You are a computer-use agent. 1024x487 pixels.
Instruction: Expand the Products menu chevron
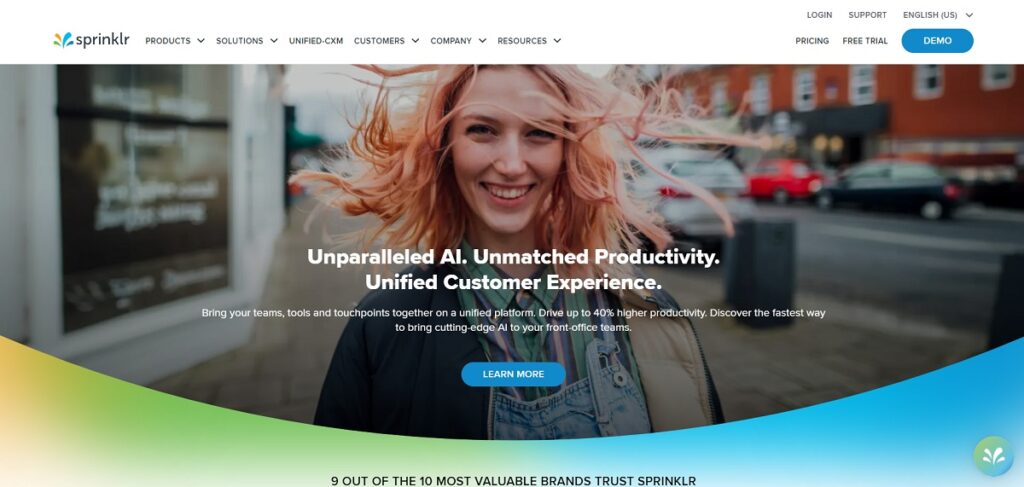[x=200, y=40]
